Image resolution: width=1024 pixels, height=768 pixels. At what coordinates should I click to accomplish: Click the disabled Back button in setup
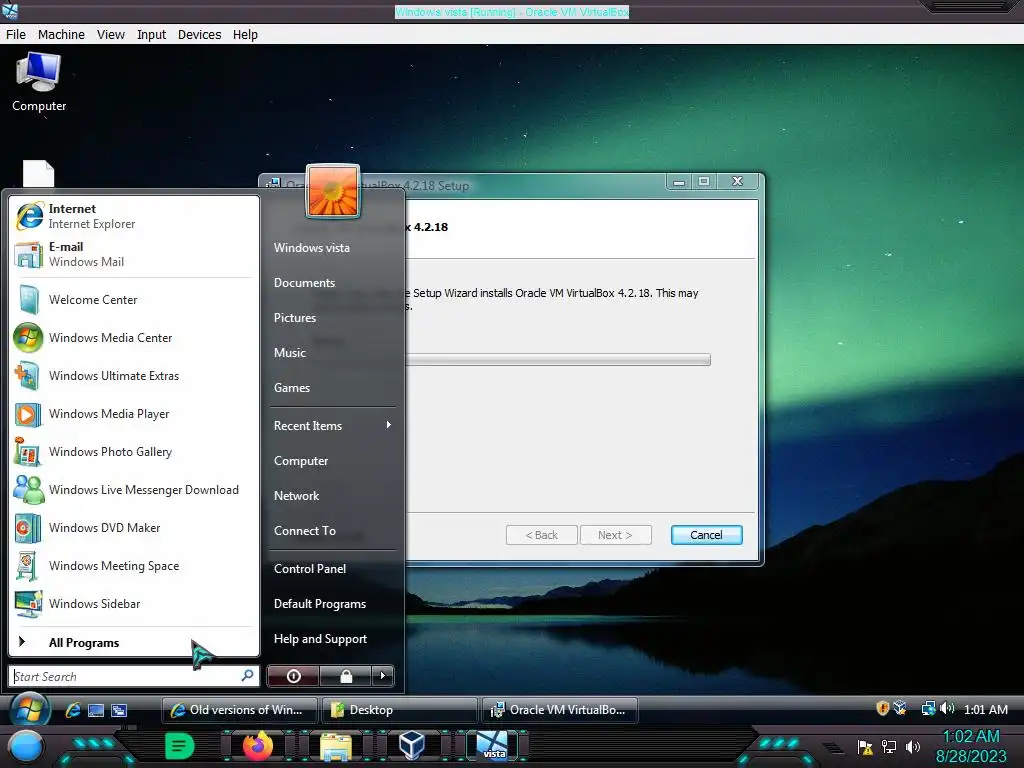[x=541, y=535]
